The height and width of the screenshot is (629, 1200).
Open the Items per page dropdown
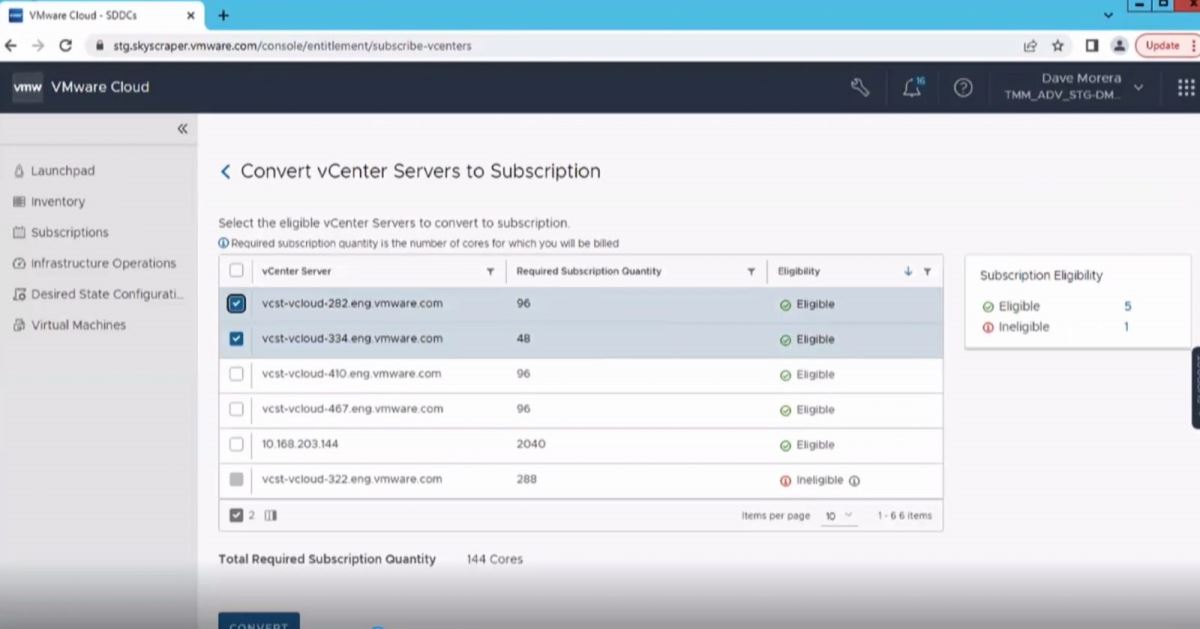click(x=840, y=515)
